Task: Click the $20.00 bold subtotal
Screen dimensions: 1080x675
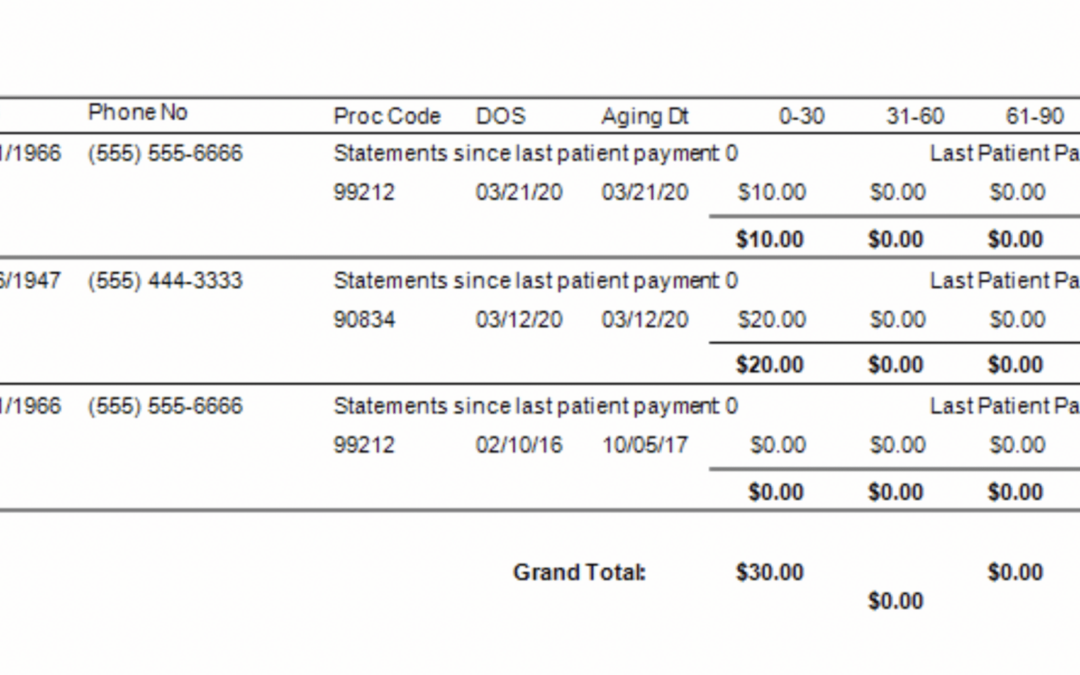Action: (x=770, y=364)
